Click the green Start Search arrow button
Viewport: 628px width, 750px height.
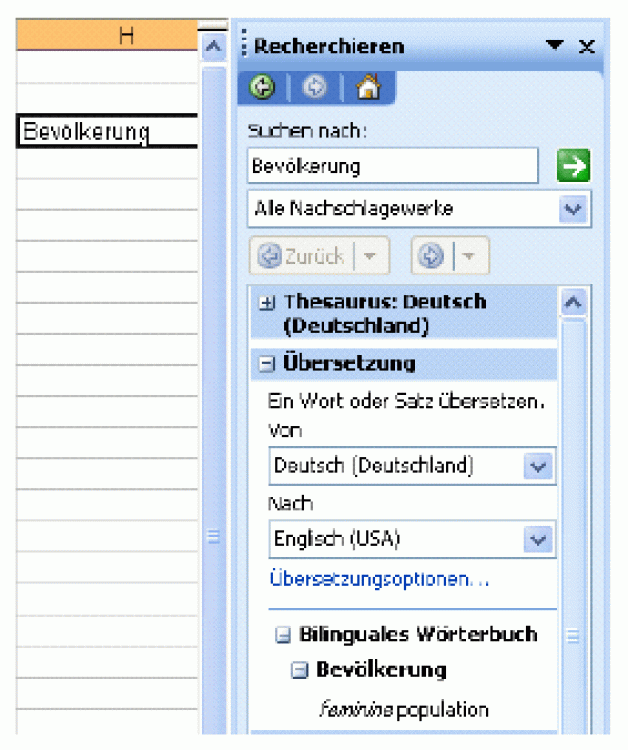574,166
